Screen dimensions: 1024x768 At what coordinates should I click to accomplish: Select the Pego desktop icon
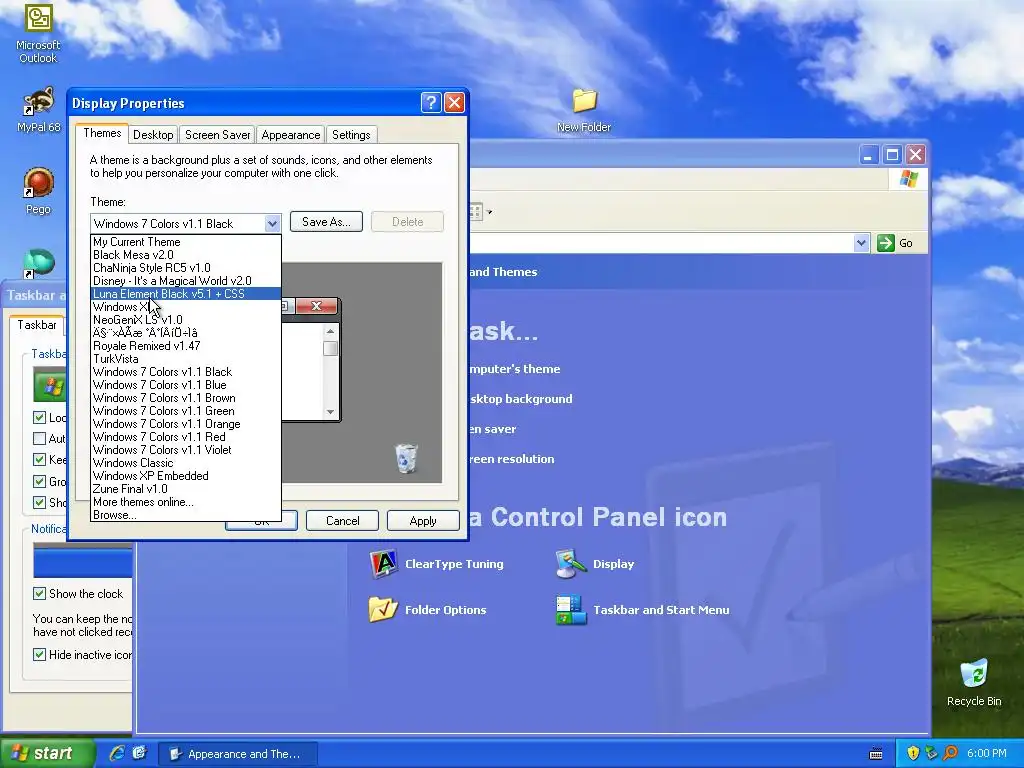coord(39,191)
